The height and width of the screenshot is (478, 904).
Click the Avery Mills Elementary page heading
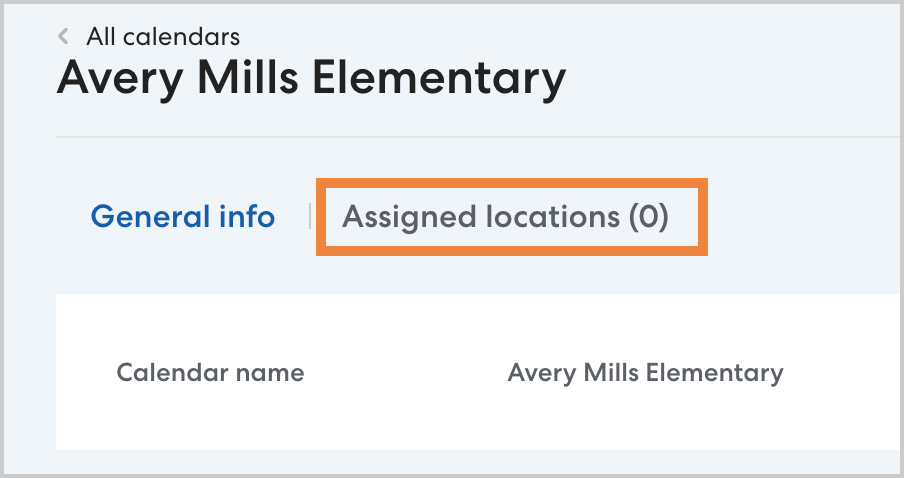click(311, 79)
